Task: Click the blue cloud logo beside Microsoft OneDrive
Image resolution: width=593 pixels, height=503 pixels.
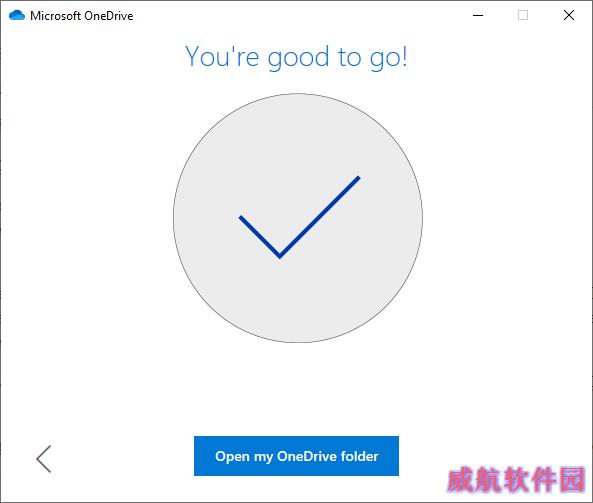Action: pos(17,16)
